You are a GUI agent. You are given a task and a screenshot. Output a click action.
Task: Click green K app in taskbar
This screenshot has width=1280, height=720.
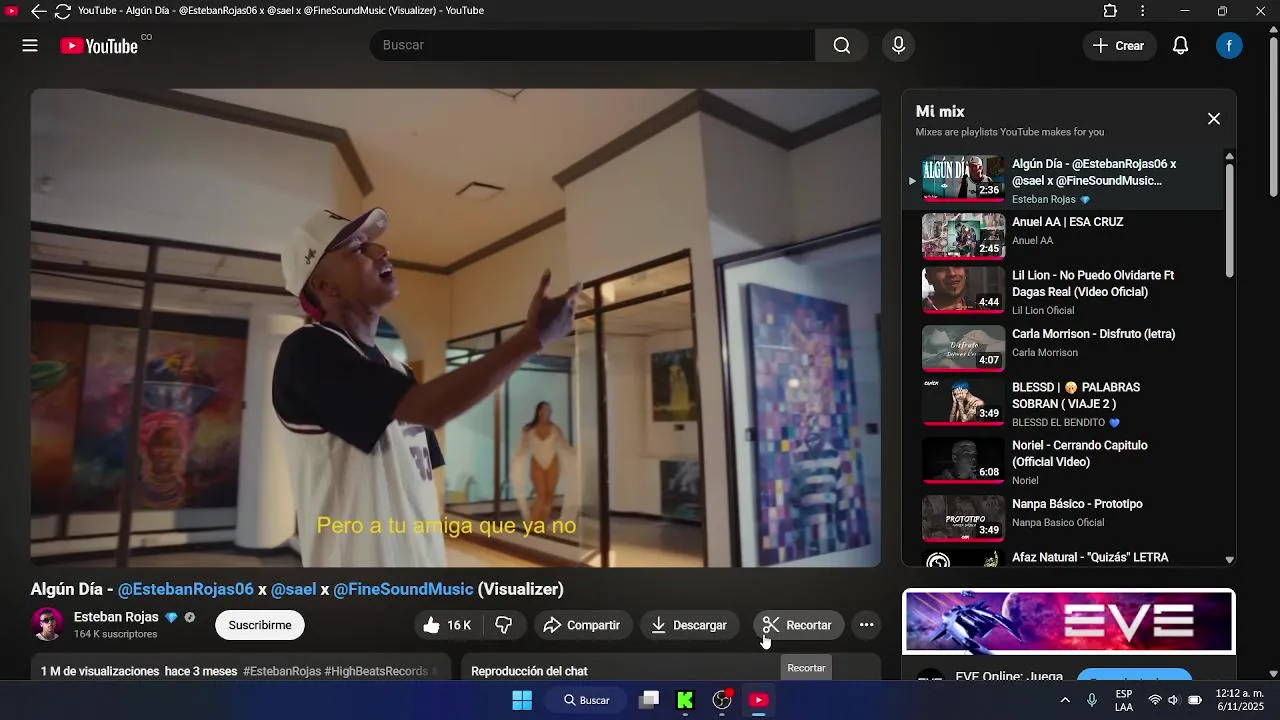coord(685,700)
